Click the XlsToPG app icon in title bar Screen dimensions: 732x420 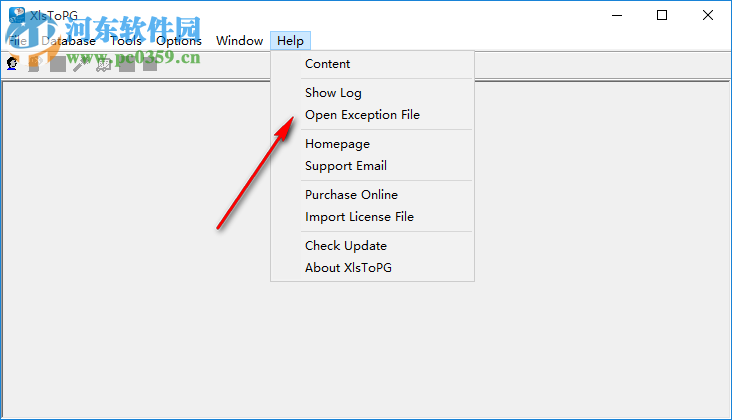pos(17,15)
